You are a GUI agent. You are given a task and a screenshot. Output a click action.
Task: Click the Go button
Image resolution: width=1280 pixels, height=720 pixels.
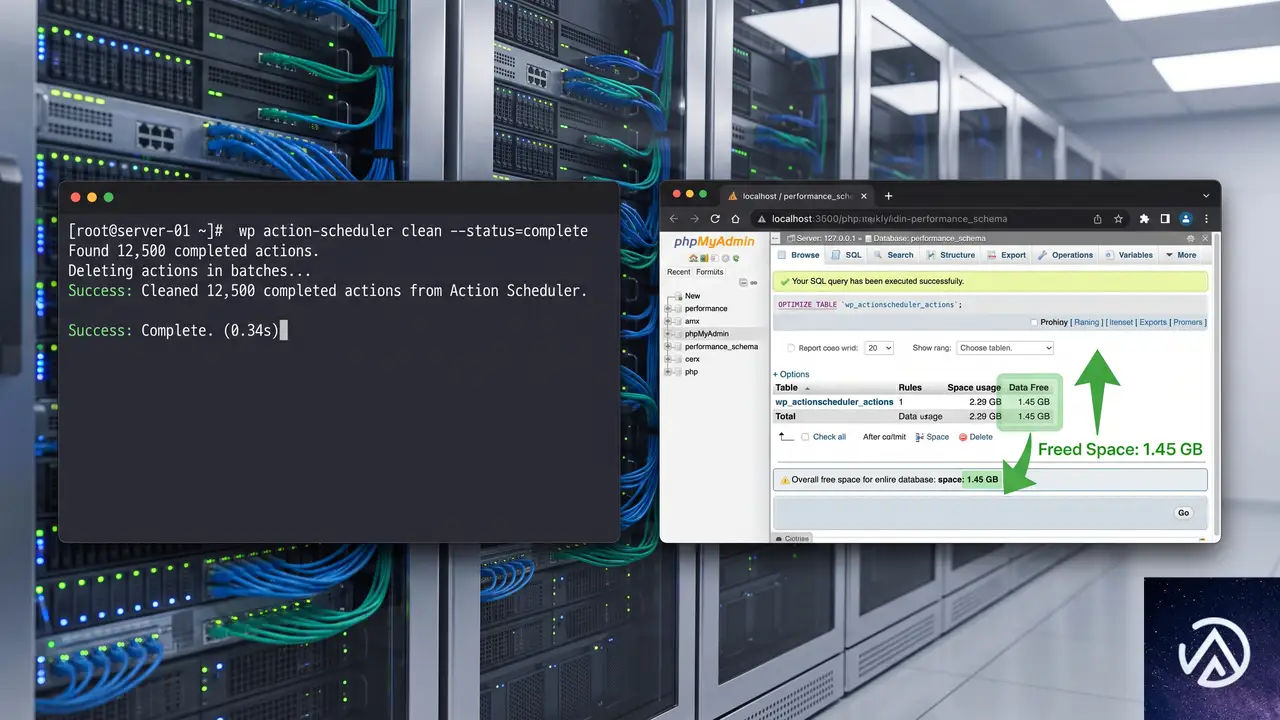click(x=1183, y=513)
